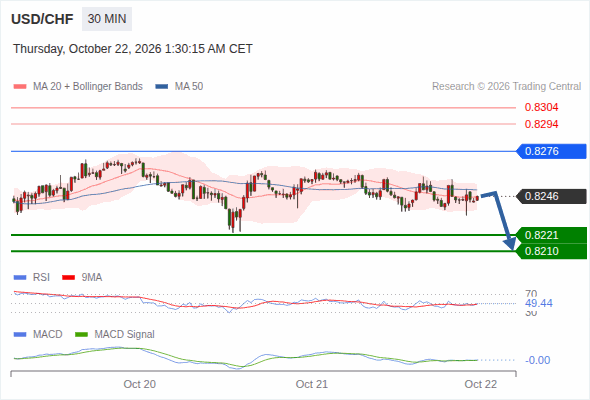This screenshot has height=400, width=590.
Task: Click the black 0.8246 current price label
Action: tap(551, 196)
